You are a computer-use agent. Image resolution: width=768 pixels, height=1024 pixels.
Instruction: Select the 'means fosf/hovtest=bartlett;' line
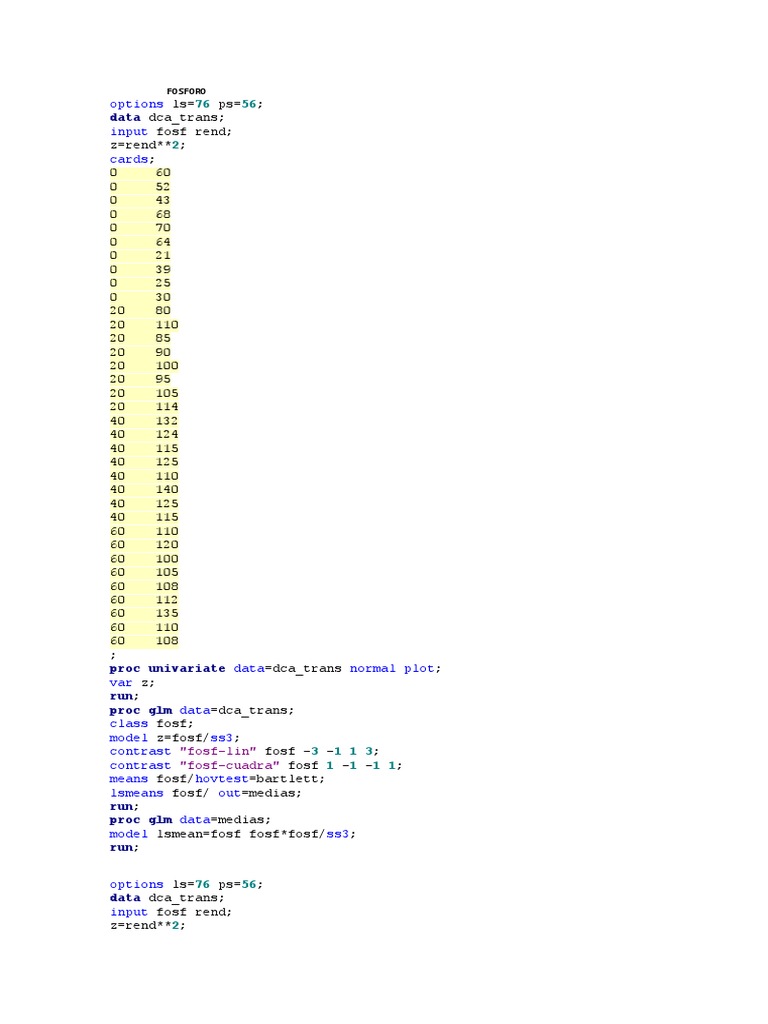(x=217, y=779)
